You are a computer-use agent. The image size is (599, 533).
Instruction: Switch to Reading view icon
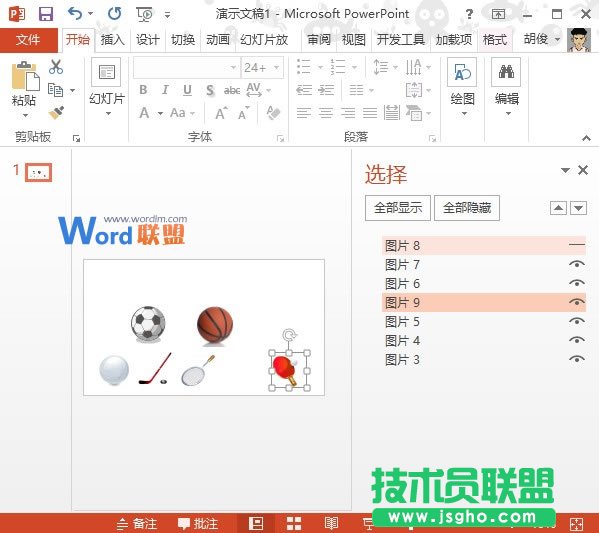(x=331, y=523)
